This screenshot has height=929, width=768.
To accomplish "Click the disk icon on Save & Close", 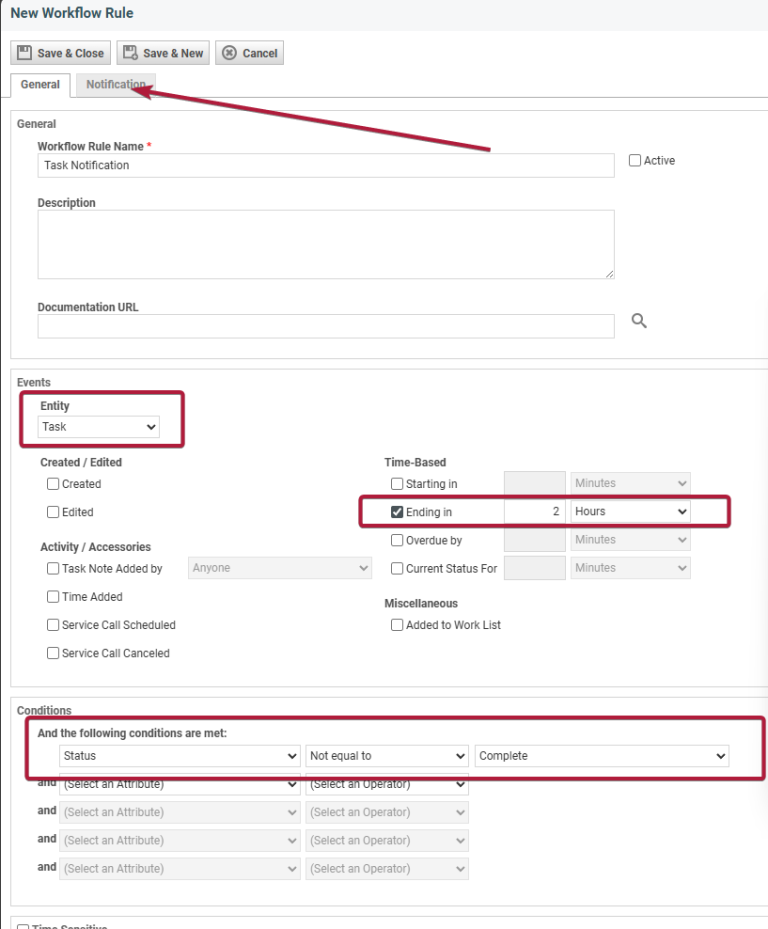I will pos(23,52).
